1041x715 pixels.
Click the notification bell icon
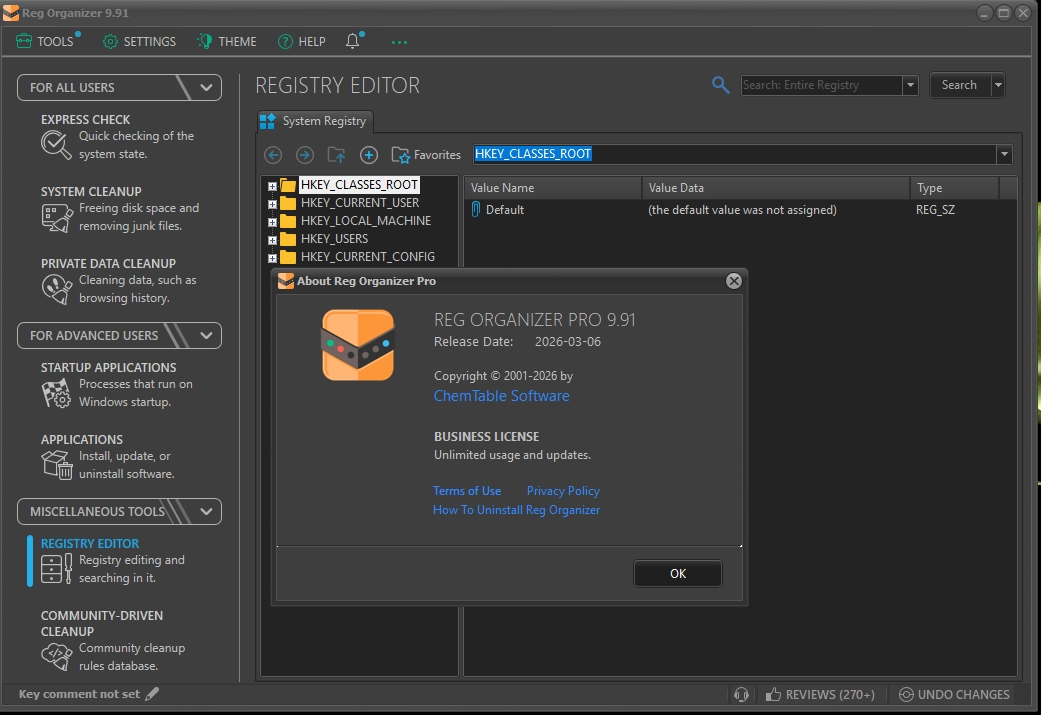[353, 41]
